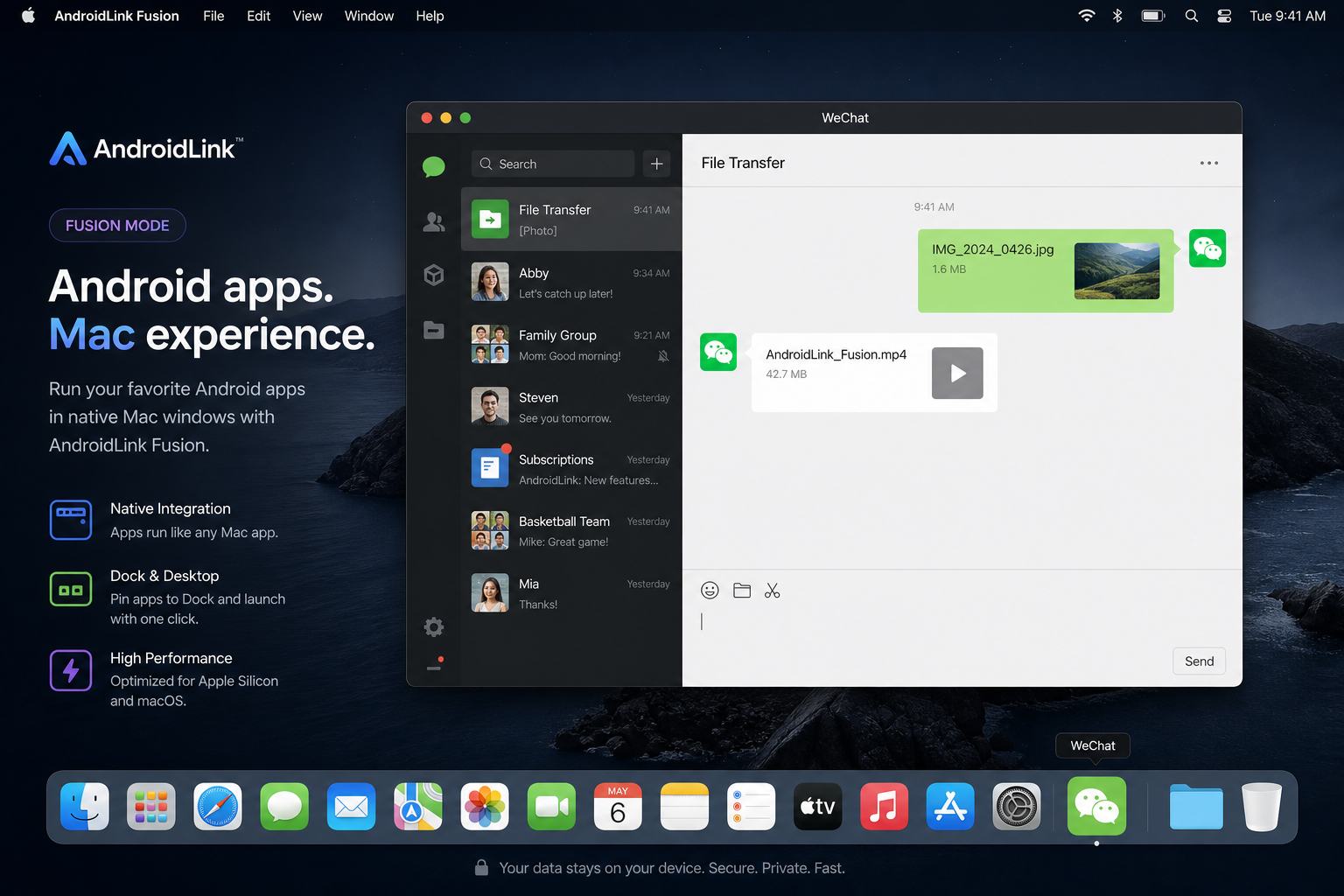
Task: Open the File menu
Action: tap(213, 16)
